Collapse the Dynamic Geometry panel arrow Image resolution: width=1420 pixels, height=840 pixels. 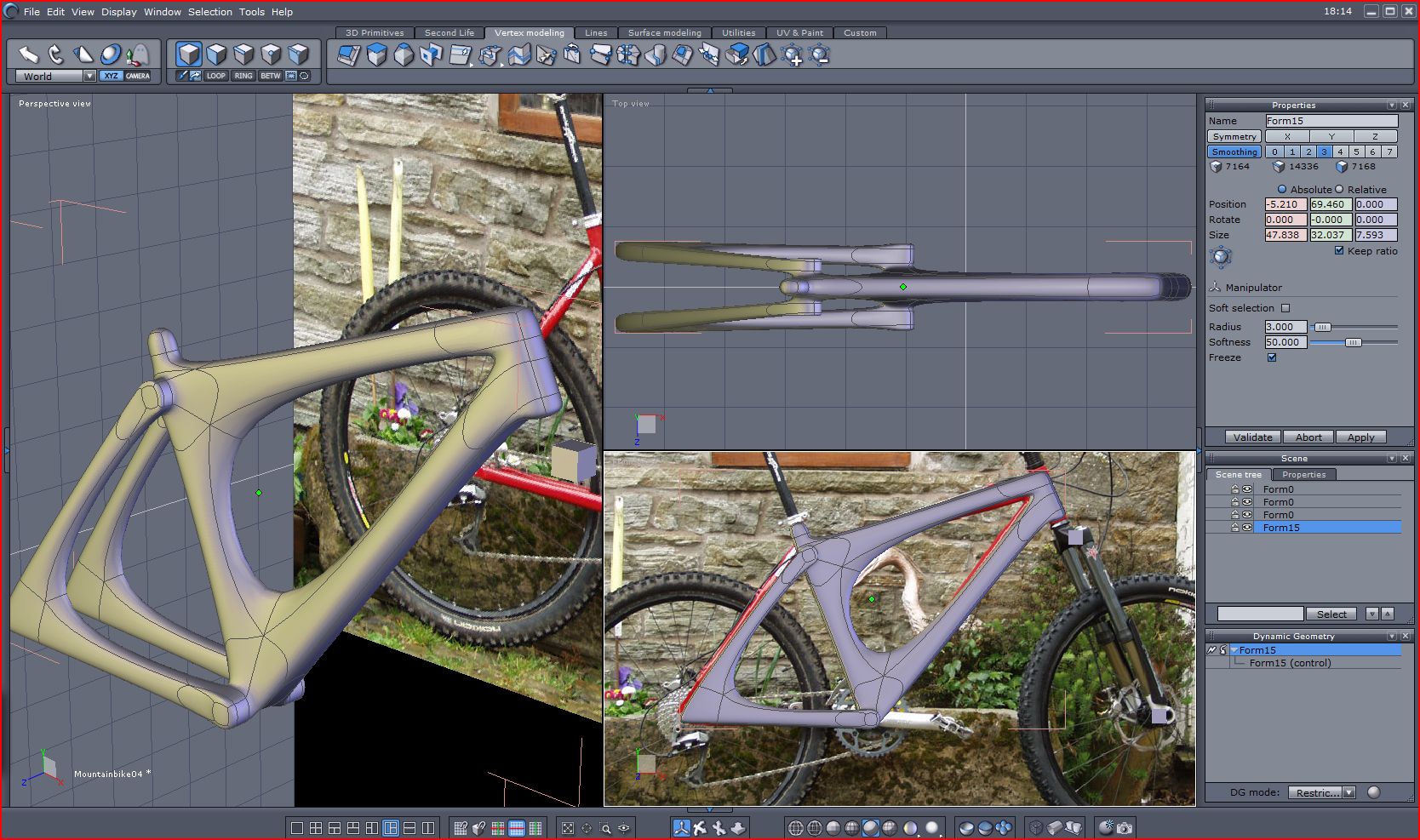coord(1392,636)
